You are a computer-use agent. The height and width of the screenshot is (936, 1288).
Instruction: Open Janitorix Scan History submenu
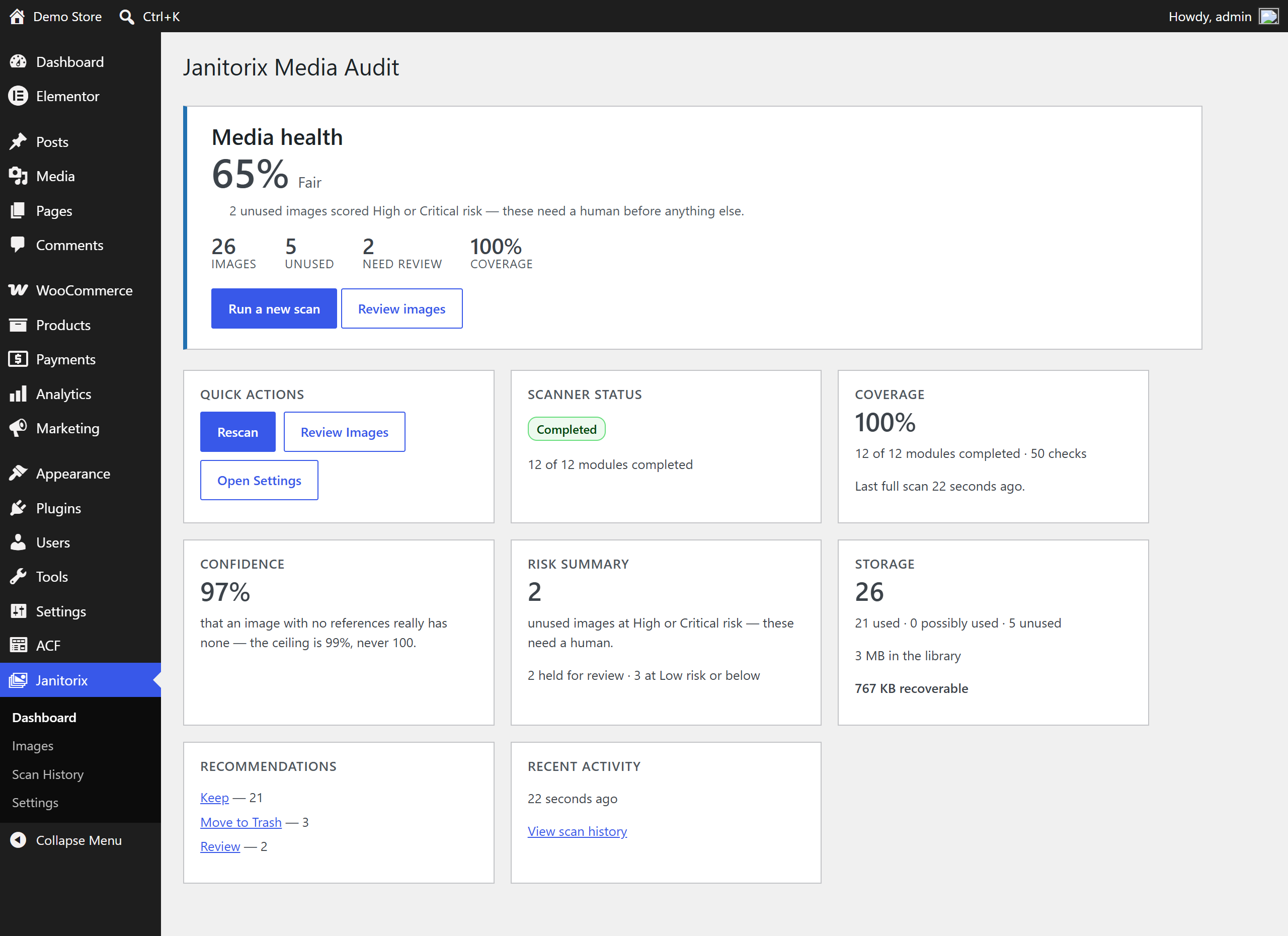[x=48, y=774]
